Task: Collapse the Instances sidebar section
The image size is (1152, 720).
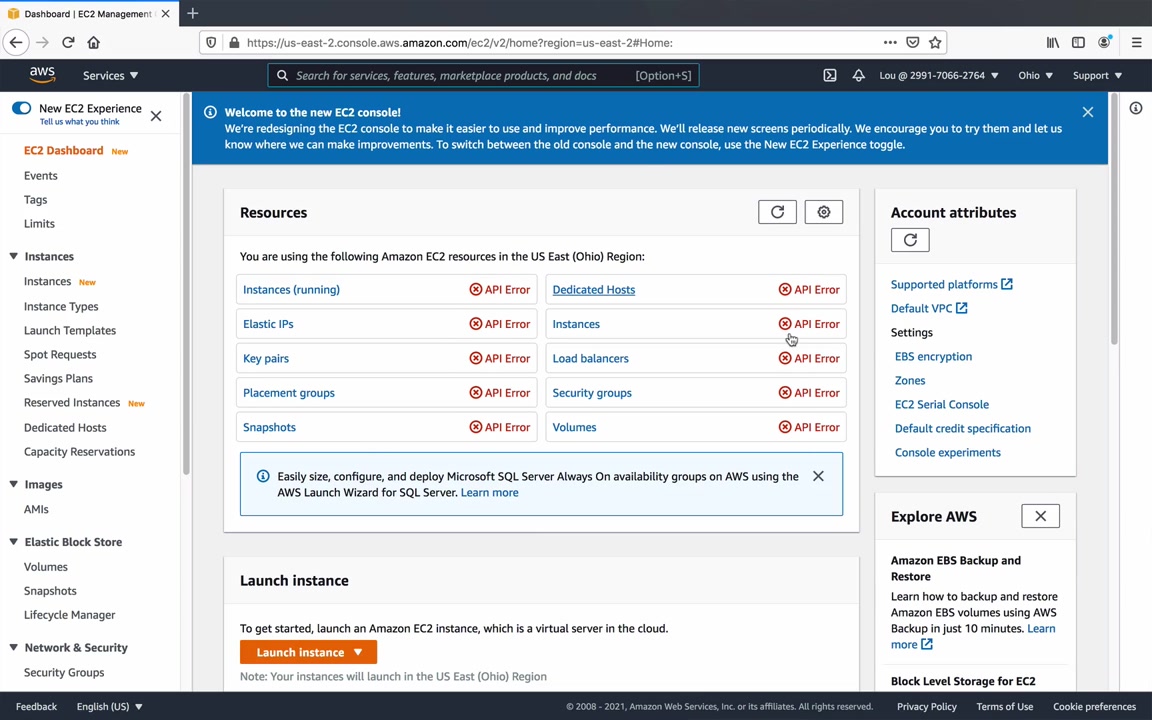Action: click(x=14, y=257)
